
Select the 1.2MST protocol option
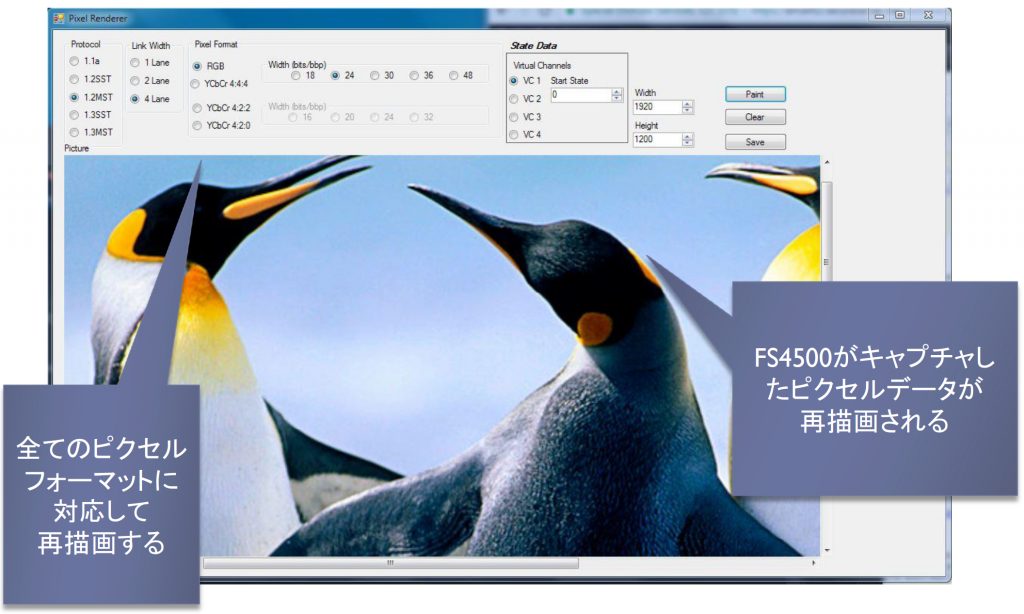[x=74, y=97]
